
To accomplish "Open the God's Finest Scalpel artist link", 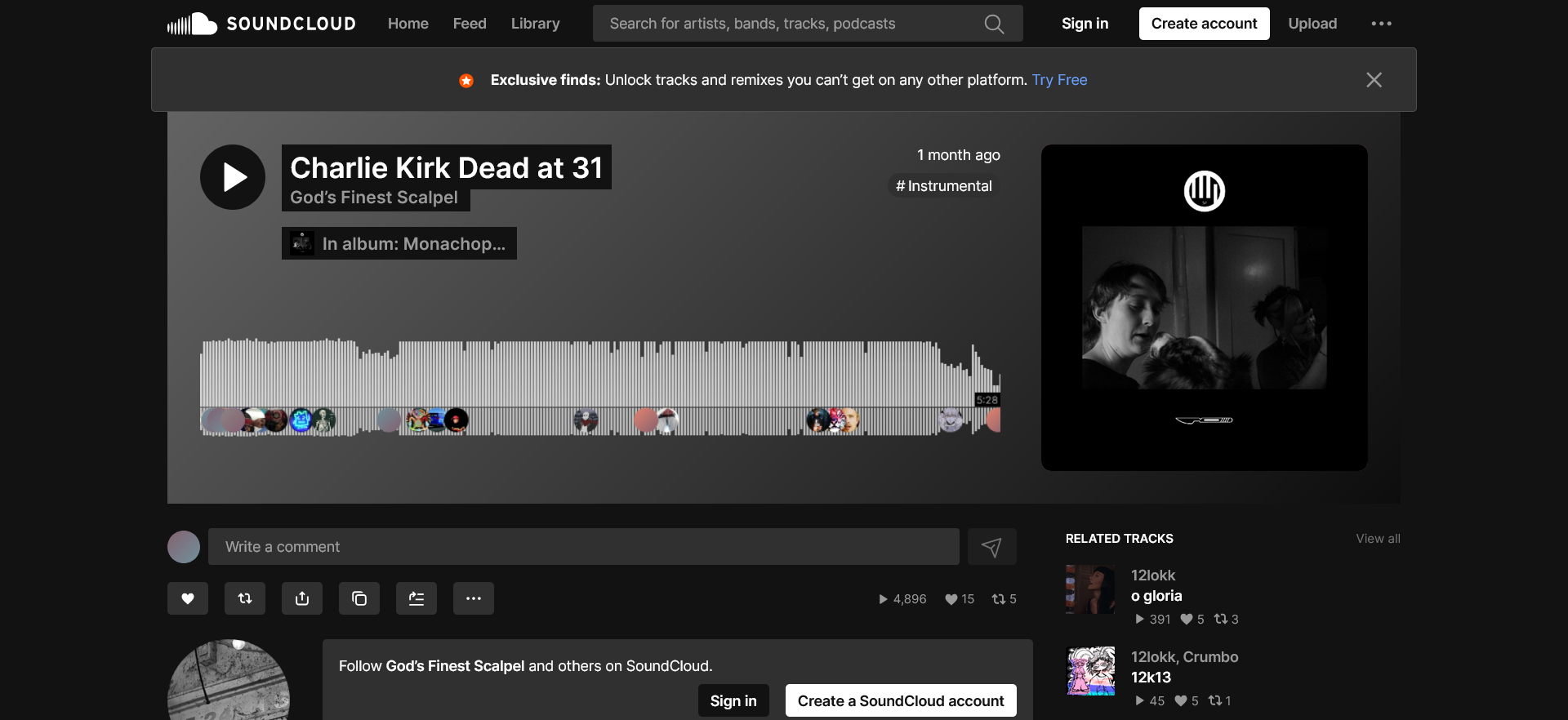I will [374, 198].
